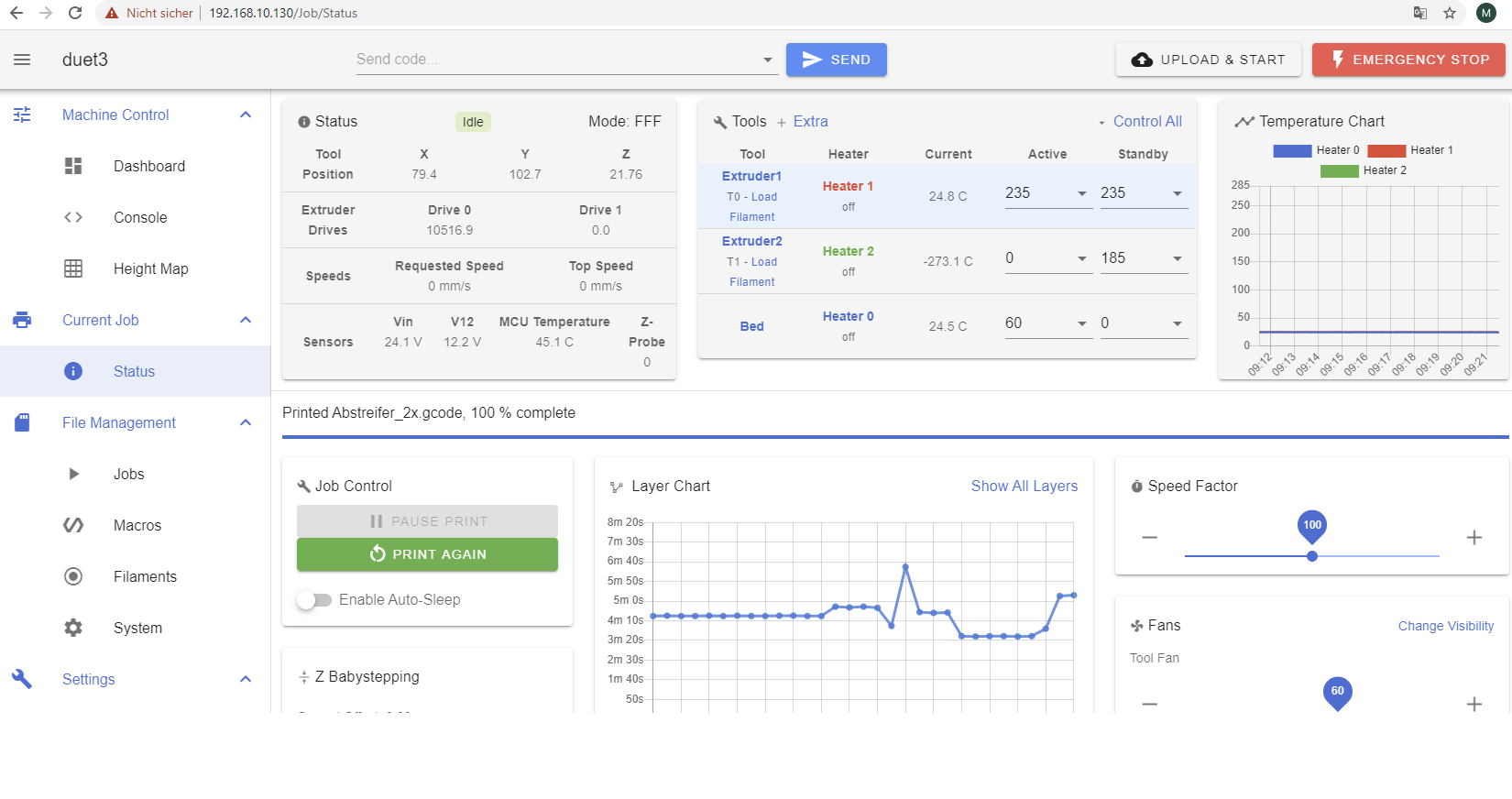The image size is (1512, 799).
Task: Open Bed standby temperature dropdown
Action: click(1178, 323)
